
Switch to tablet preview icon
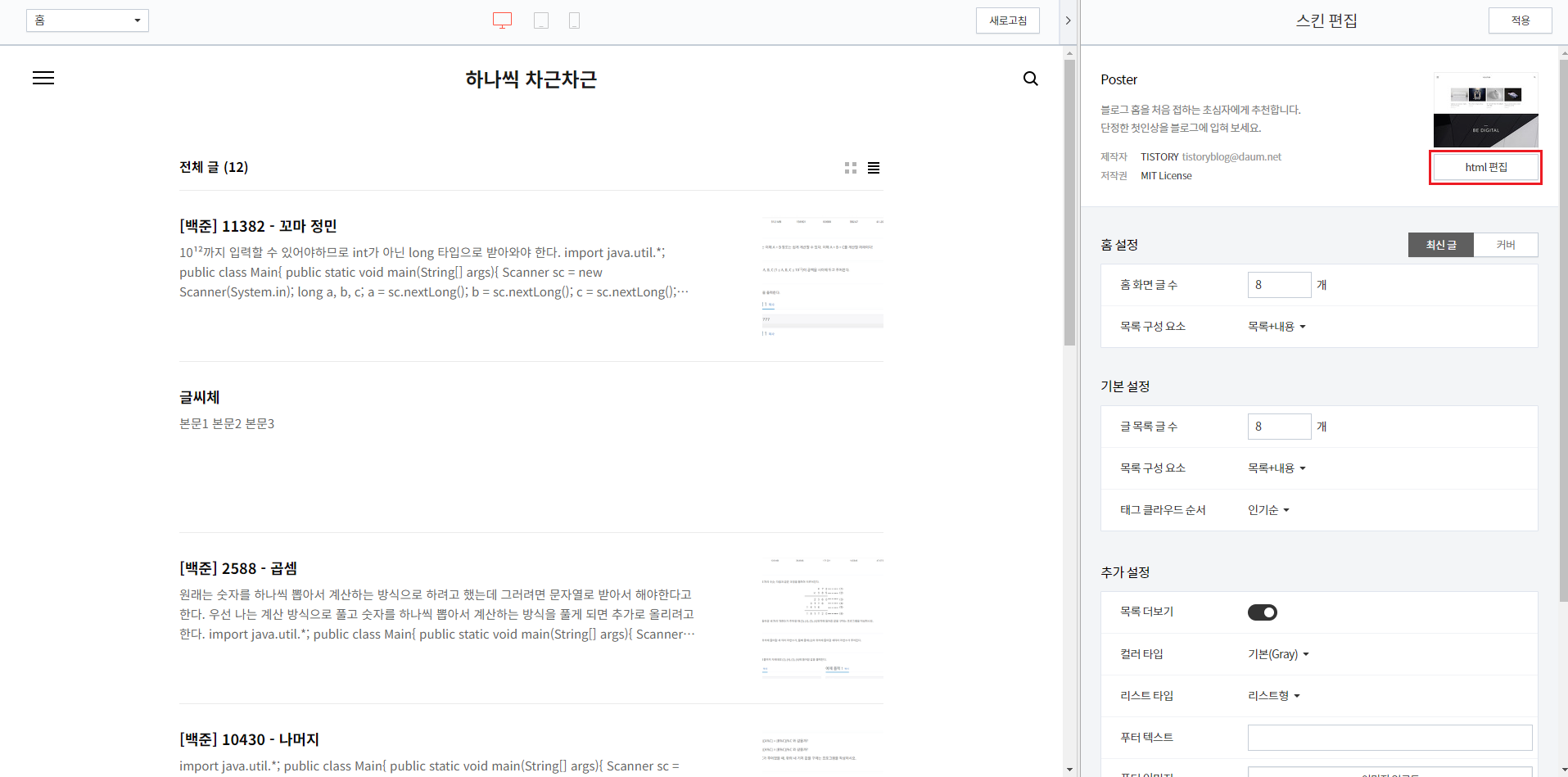pos(541,20)
